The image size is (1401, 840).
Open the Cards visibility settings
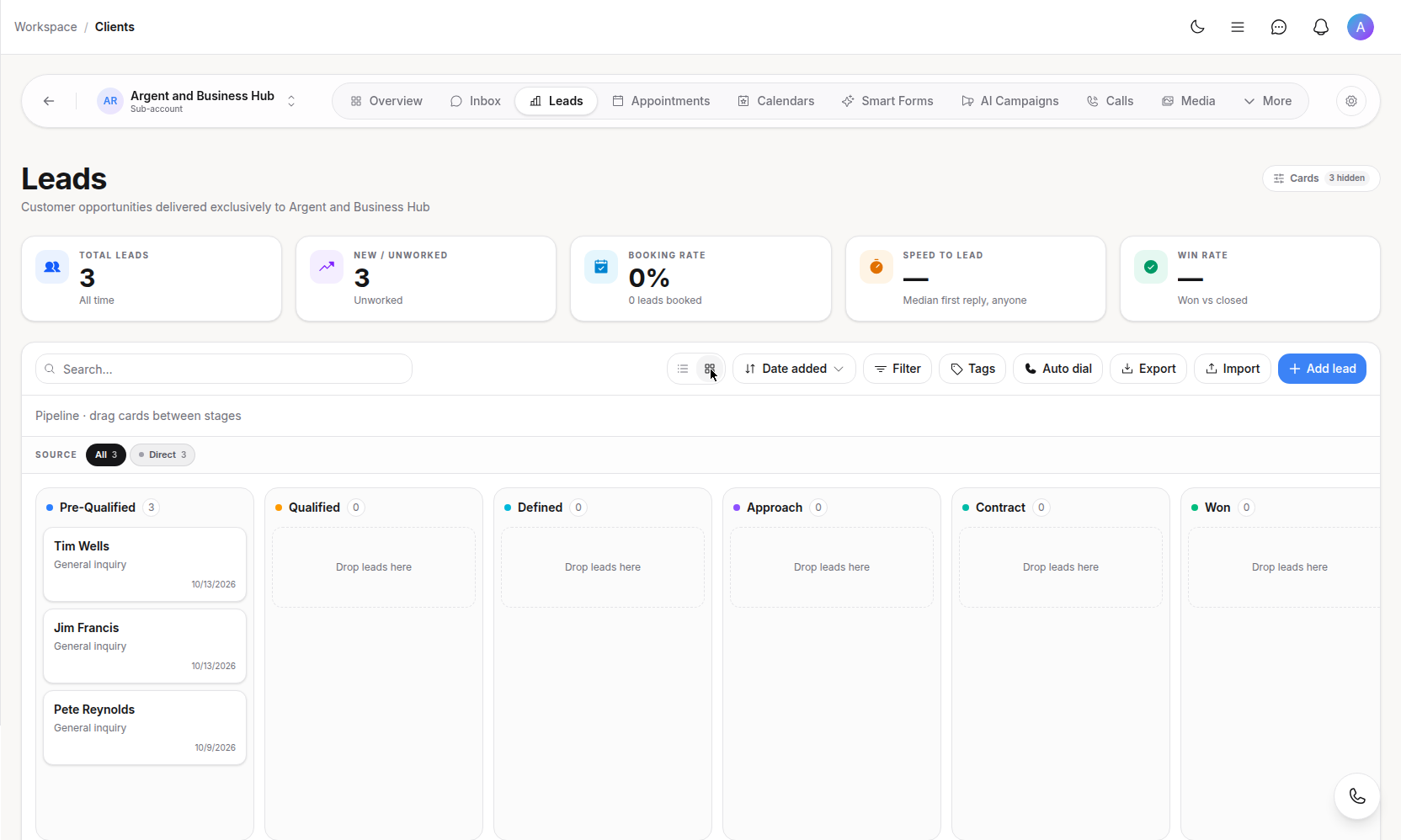click(1321, 178)
